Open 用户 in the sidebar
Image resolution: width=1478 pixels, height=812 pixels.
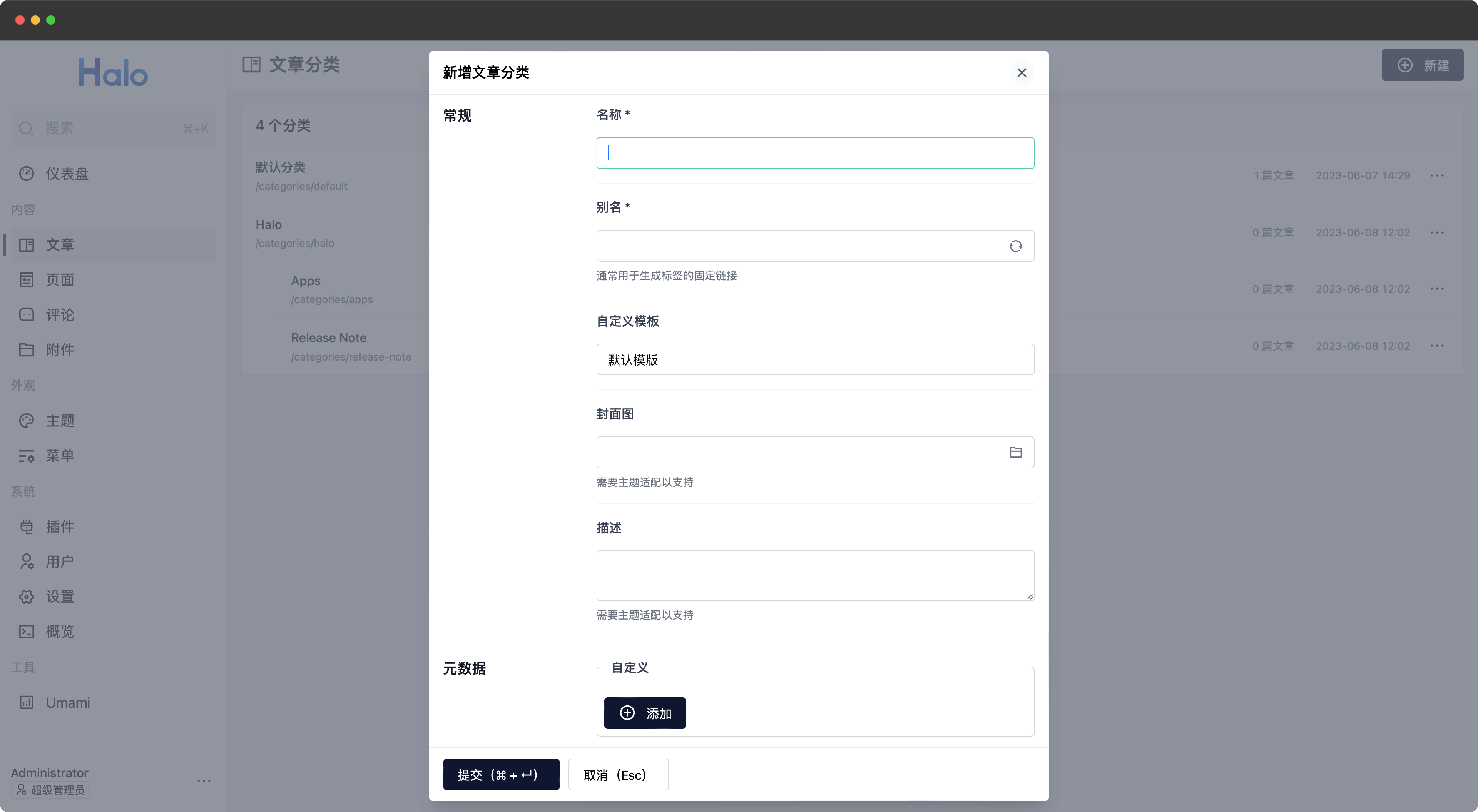(113, 561)
